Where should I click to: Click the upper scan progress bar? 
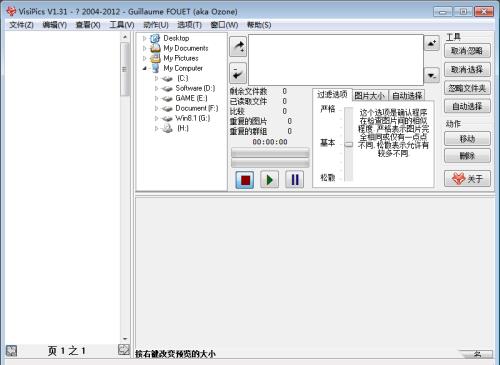click(270, 153)
